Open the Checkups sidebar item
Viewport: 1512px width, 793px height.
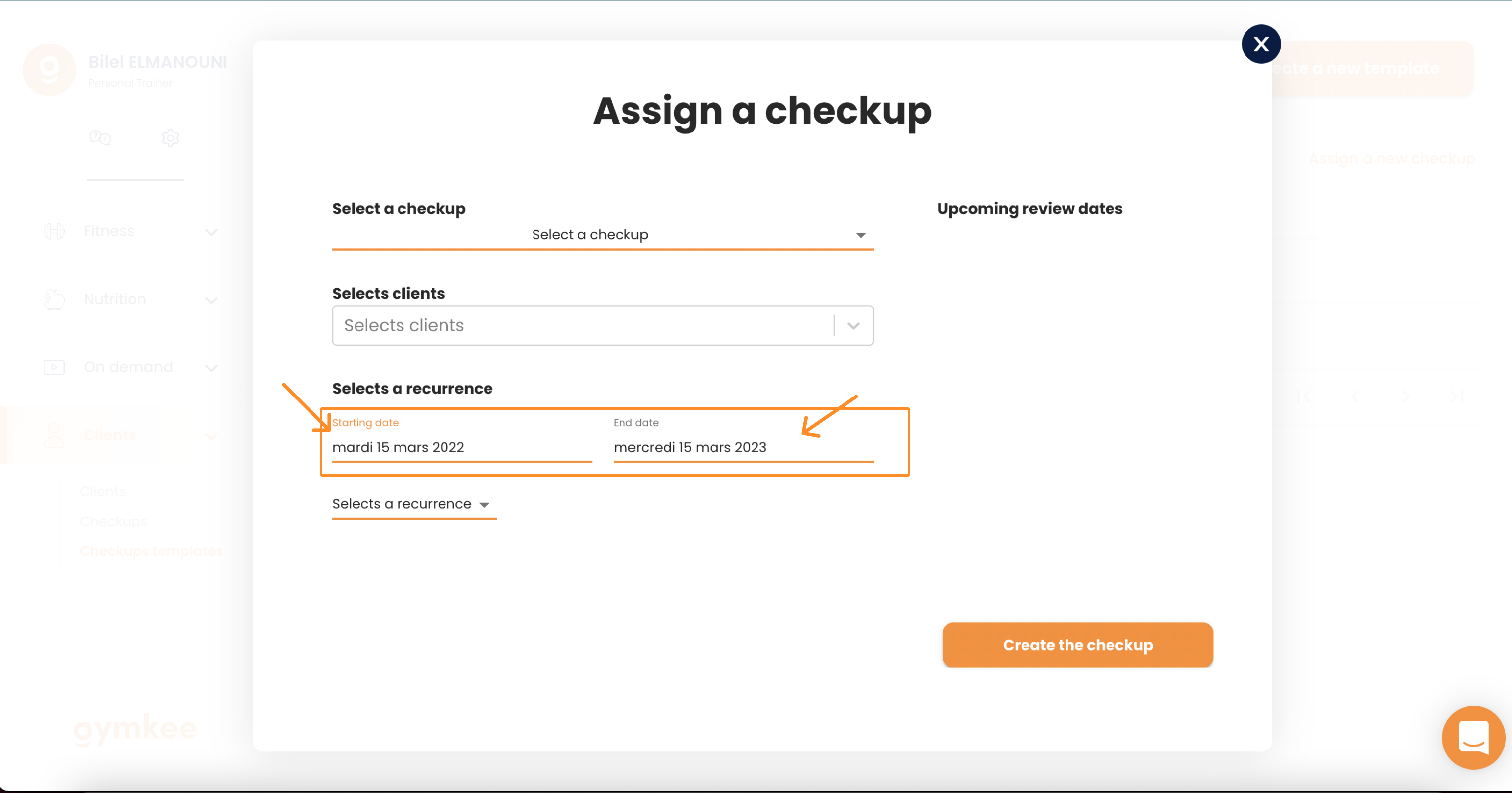(113, 521)
